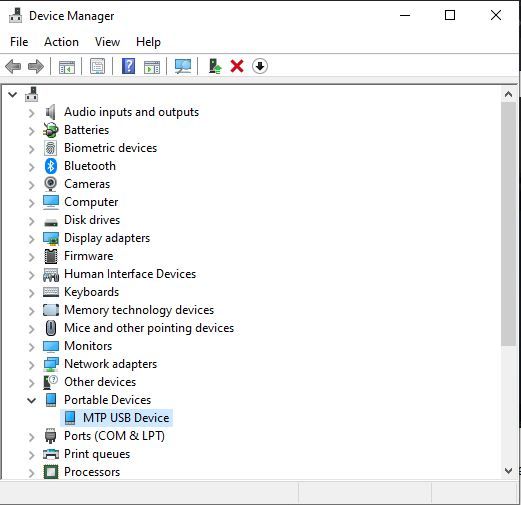Click the Bluetooth logo icon
521x505 pixels.
tap(51, 166)
